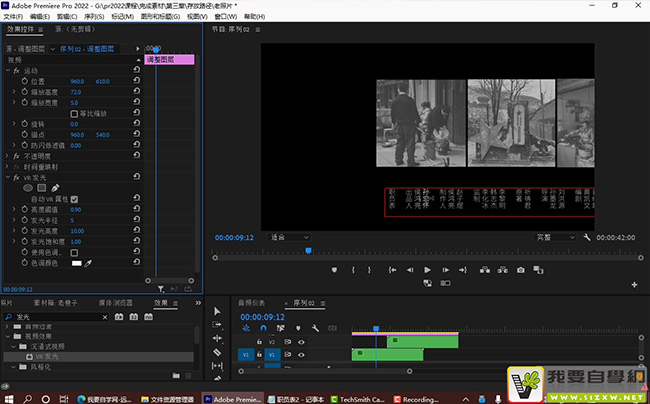
Task: Click the Lift button
Action: tap(485, 270)
